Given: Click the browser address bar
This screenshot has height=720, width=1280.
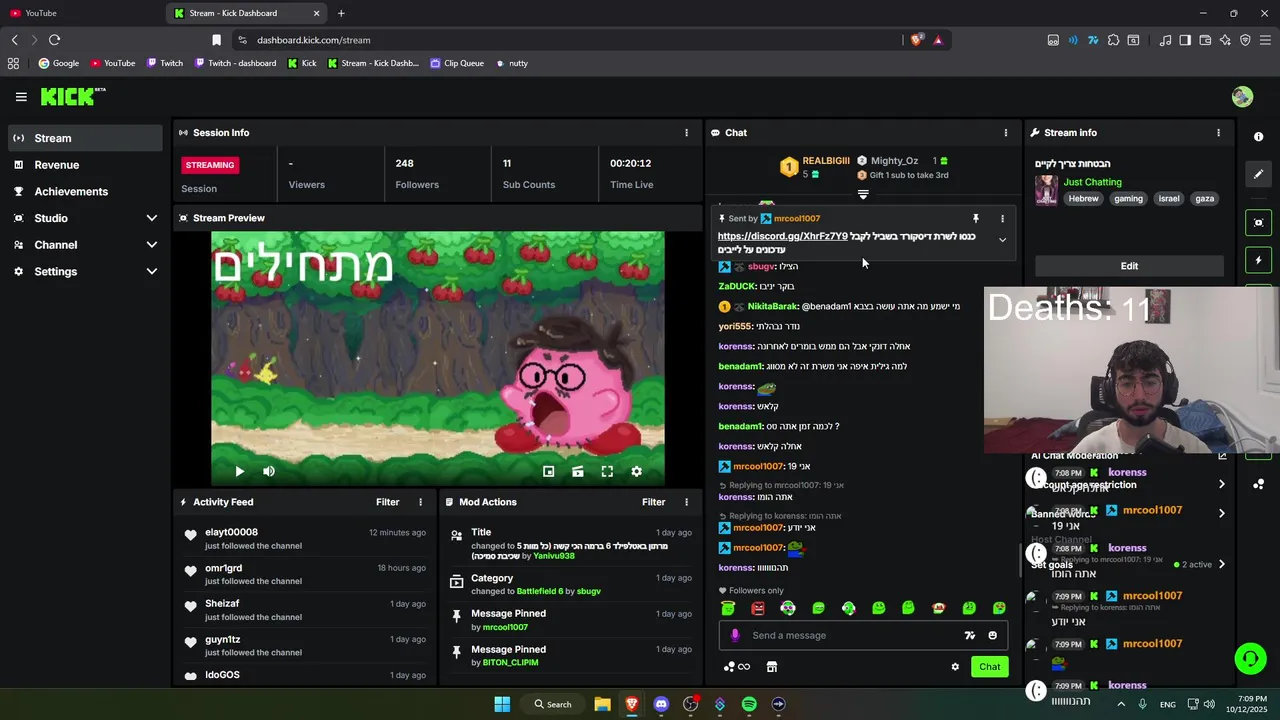Looking at the screenshot, I should click(570, 40).
